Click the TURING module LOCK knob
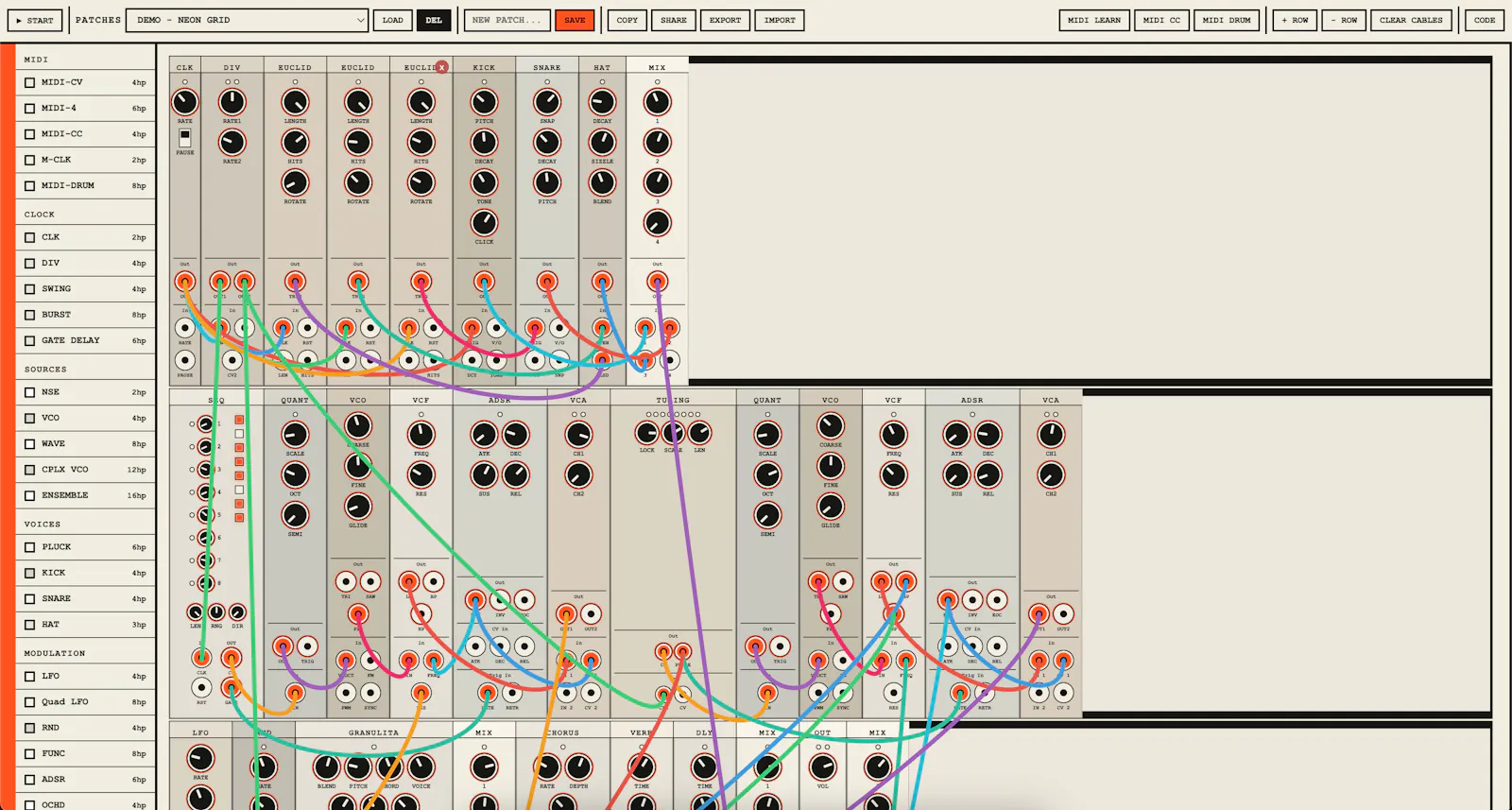1512x810 pixels. [x=646, y=433]
